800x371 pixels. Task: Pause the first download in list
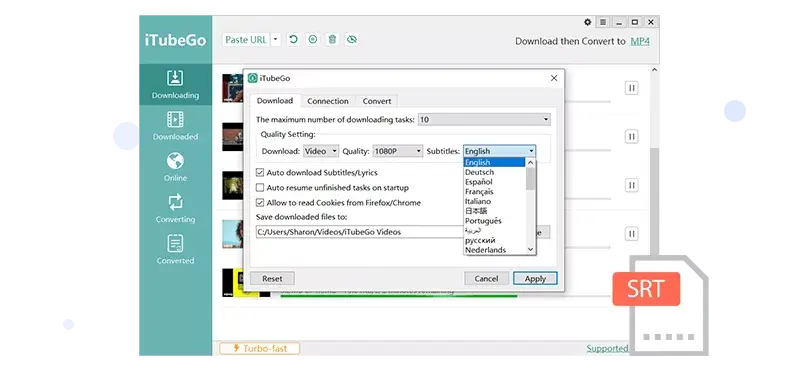click(632, 88)
